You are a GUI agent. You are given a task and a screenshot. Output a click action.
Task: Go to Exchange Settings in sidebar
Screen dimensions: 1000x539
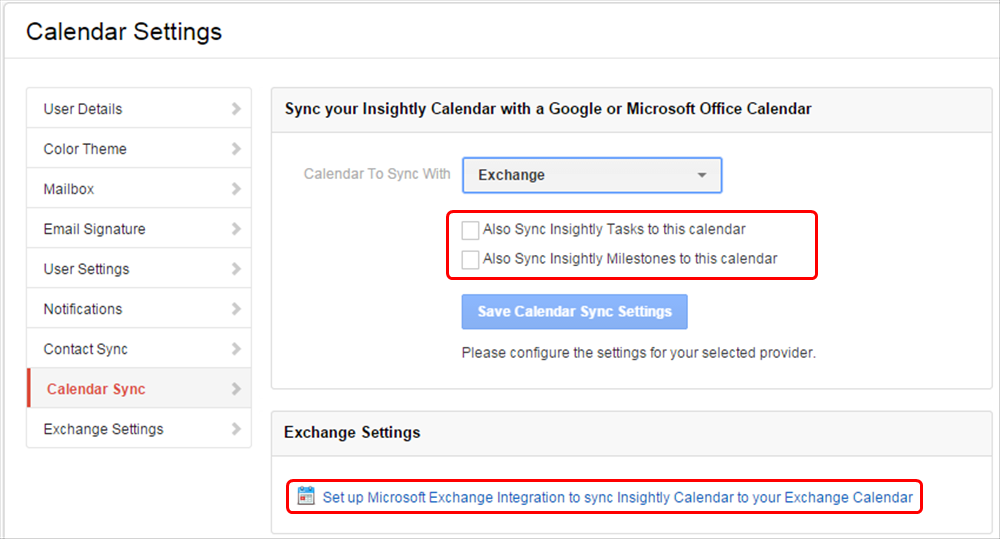[x=139, y=429]
